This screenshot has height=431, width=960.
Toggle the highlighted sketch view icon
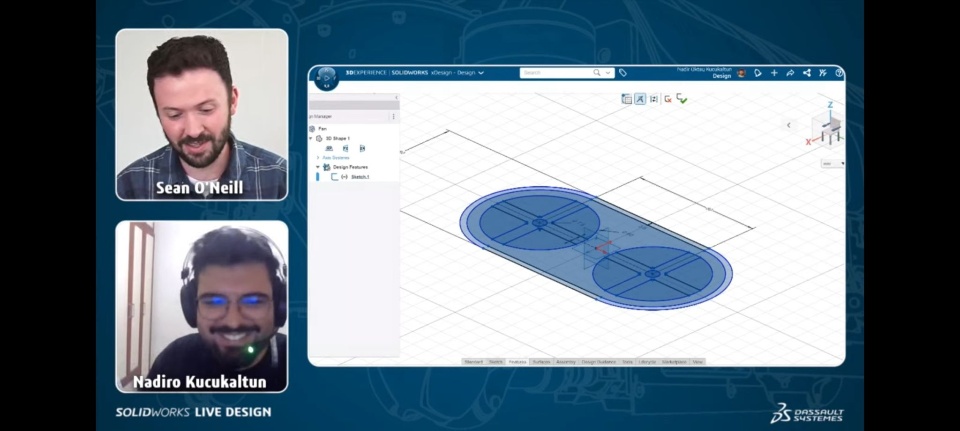click(x=640, y=99)
